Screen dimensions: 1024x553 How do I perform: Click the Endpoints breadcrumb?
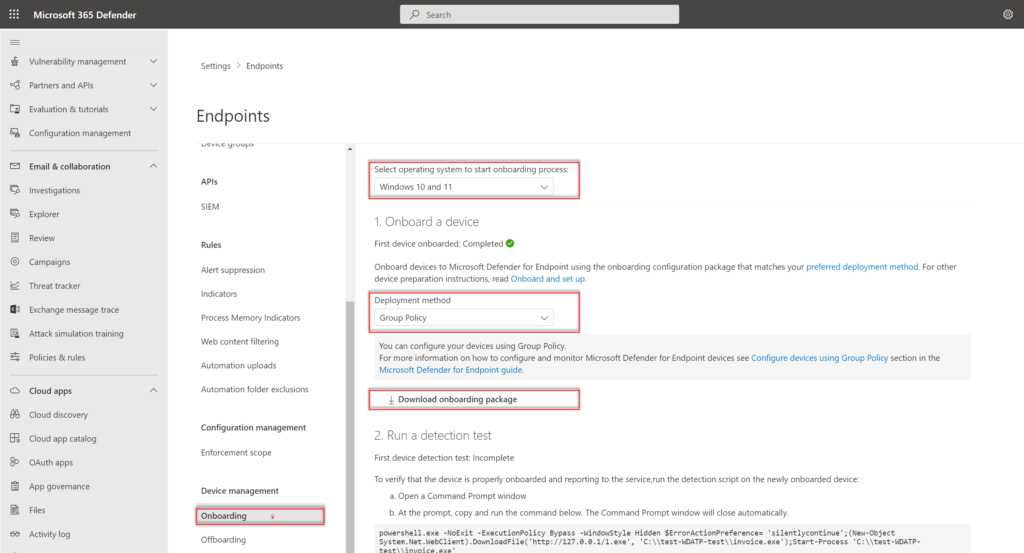[264, 66]
